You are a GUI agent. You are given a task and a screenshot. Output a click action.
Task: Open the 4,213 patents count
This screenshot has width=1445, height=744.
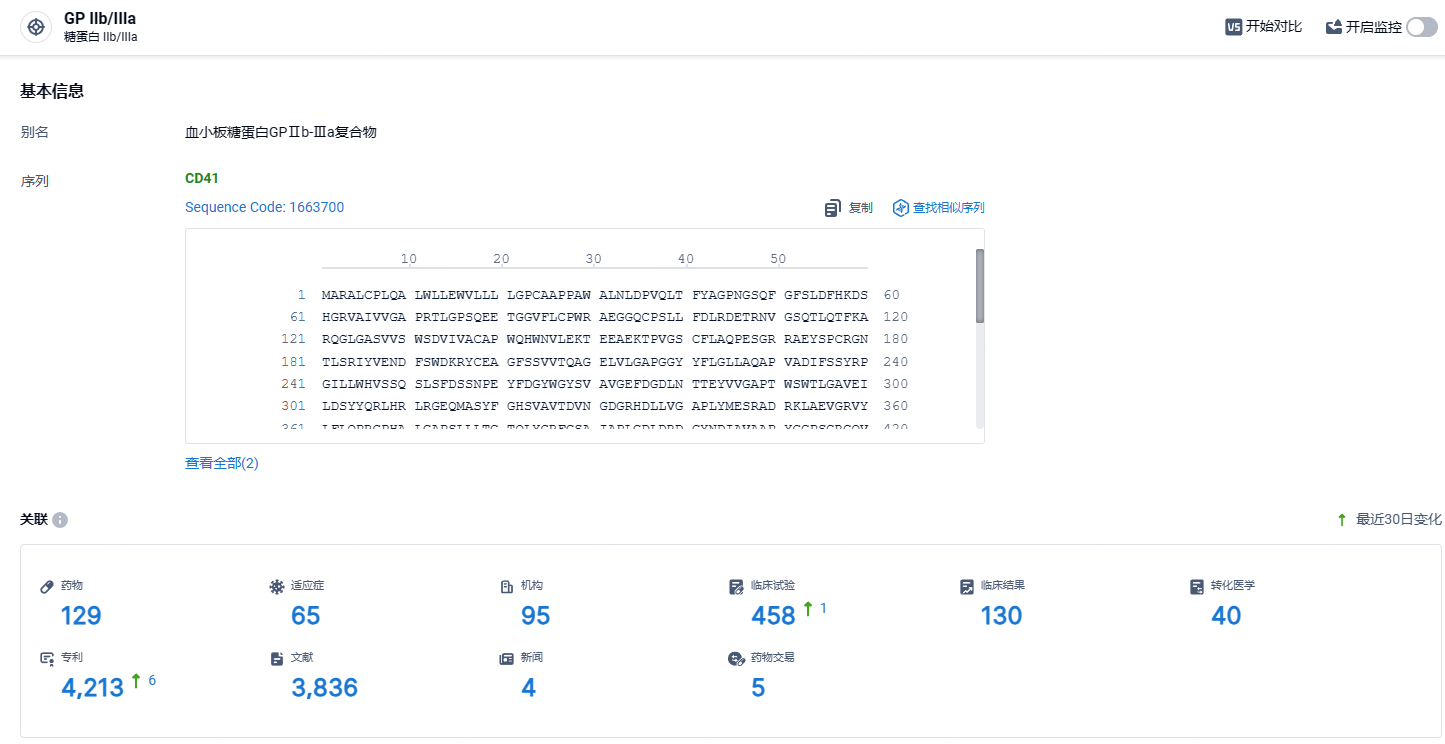93,687
